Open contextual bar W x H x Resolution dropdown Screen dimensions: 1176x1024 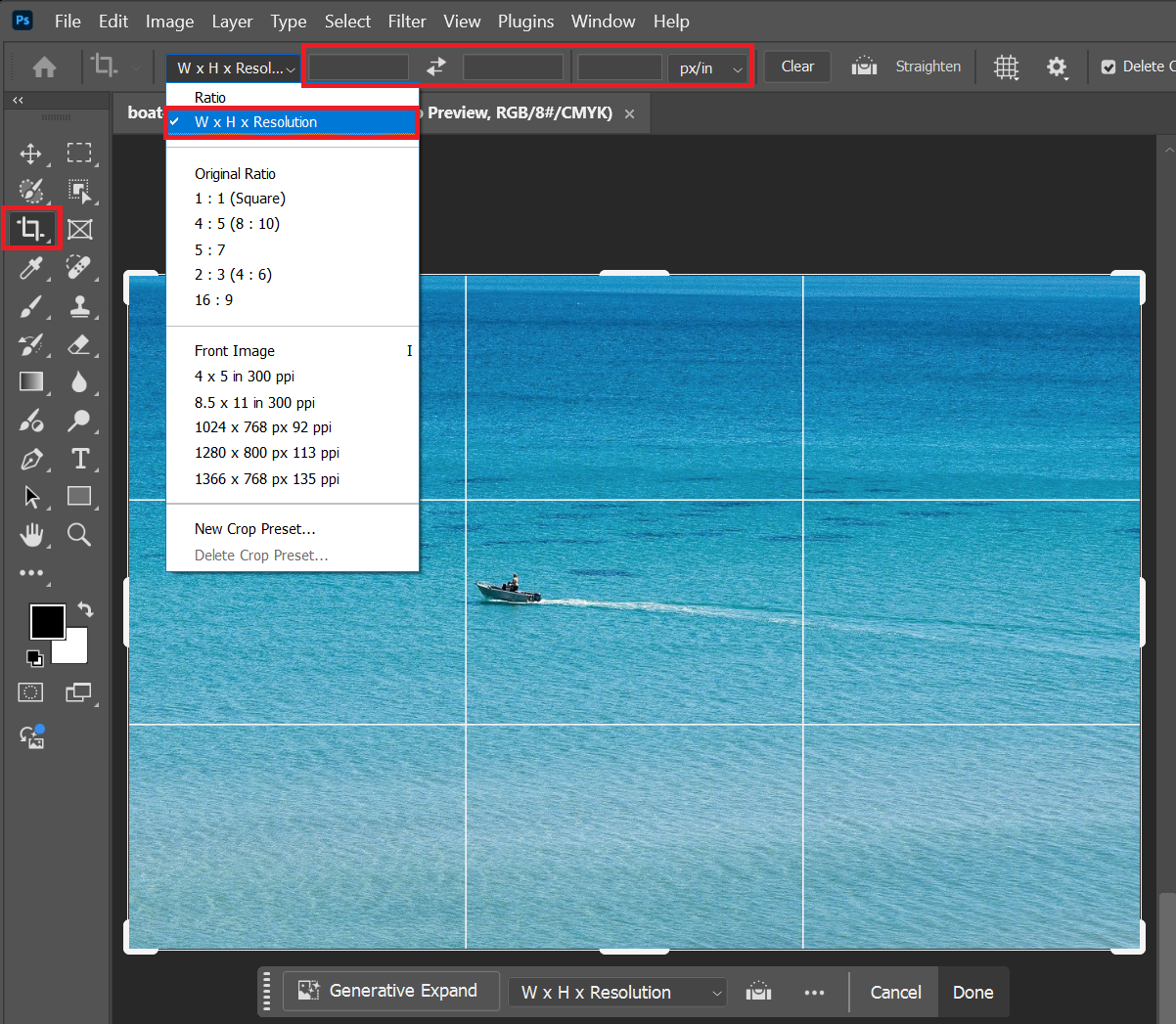[x=617, y=992]
